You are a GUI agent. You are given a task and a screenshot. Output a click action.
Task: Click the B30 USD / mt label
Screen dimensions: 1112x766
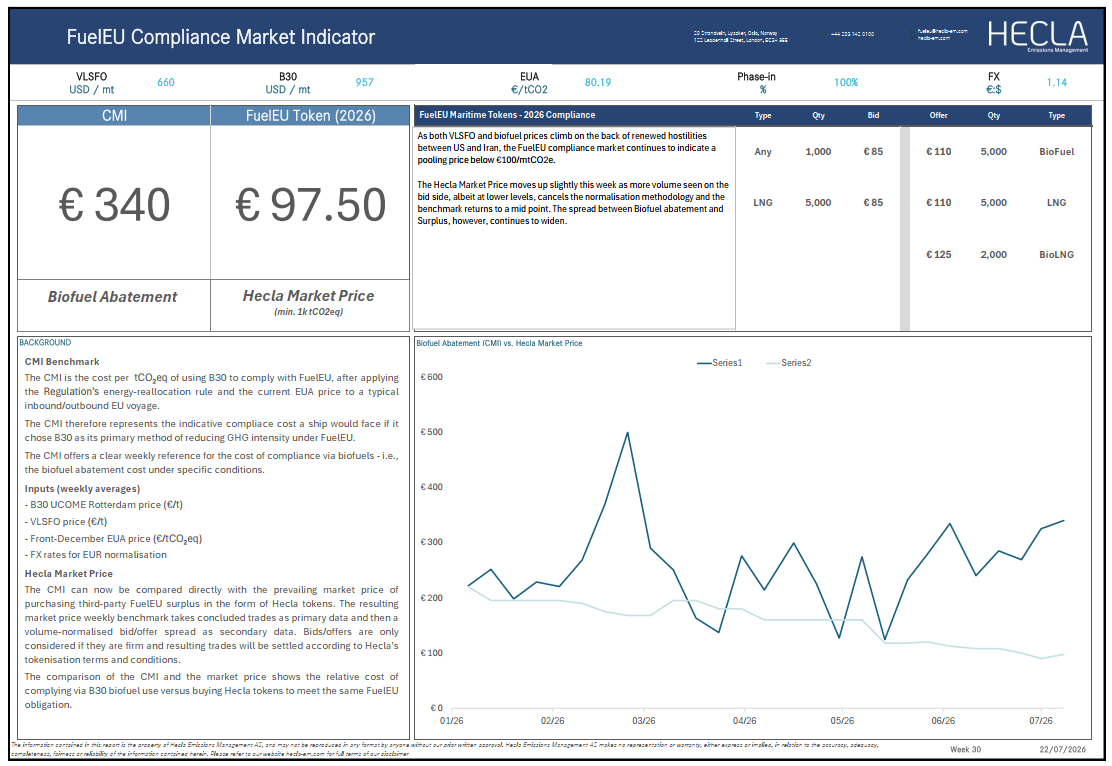point(288,83)
